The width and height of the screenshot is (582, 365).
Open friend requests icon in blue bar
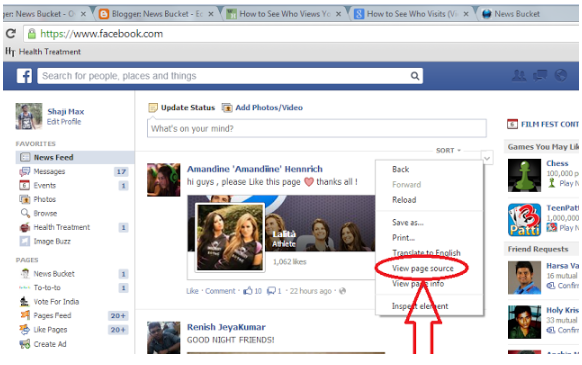(519, 75)
